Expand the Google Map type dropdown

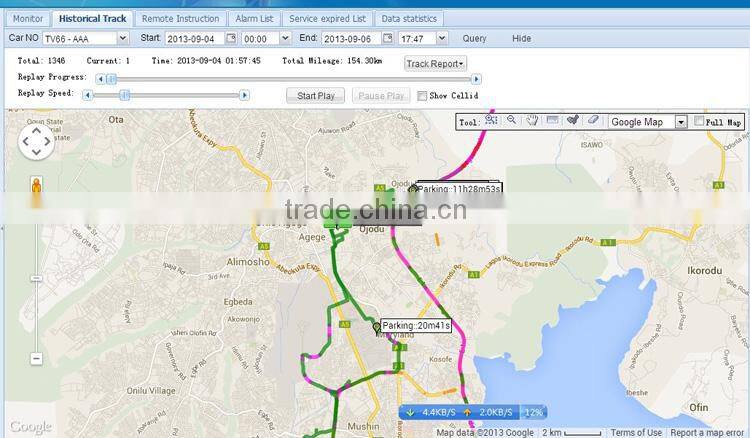pyautogui.click(x=680, y=122)
